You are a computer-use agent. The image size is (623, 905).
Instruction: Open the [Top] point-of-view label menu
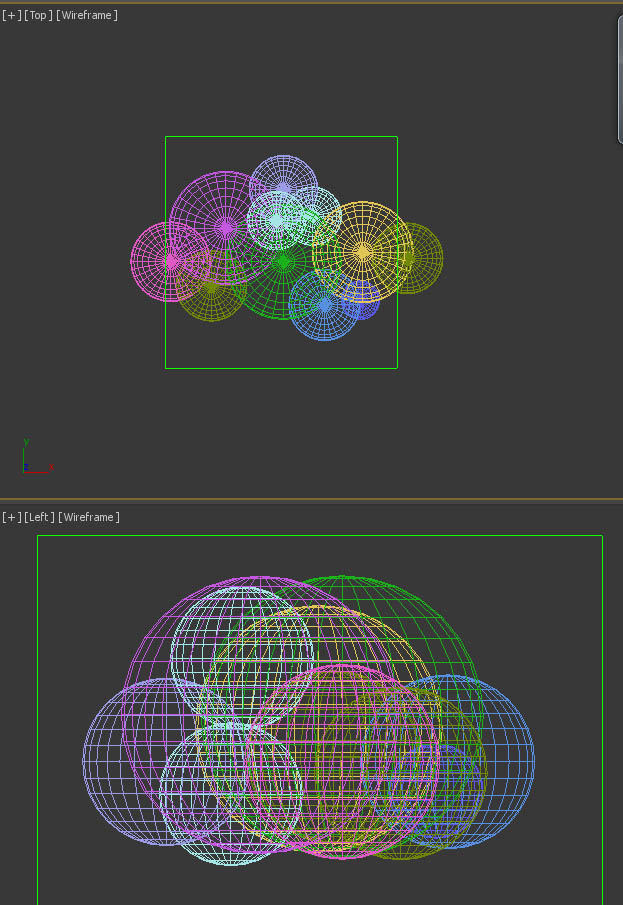point(38,16)
